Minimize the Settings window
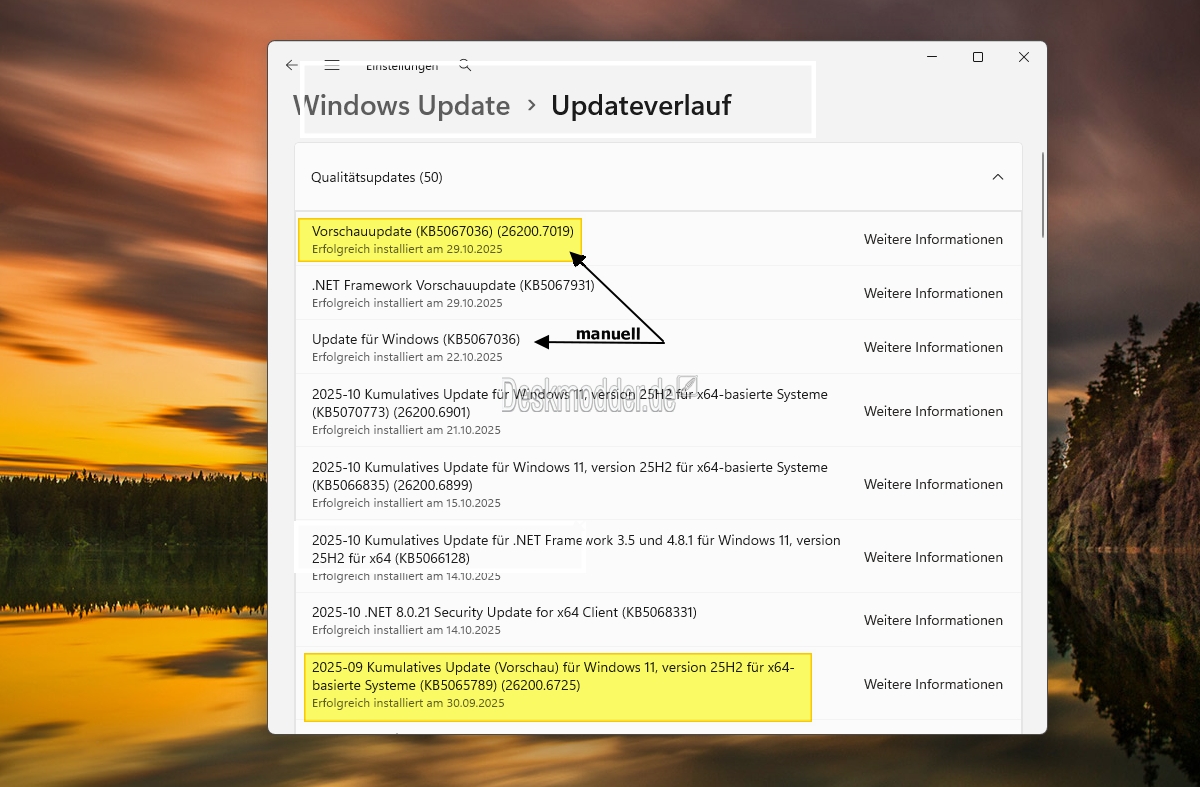1200x787 pixels. [931, 58]
